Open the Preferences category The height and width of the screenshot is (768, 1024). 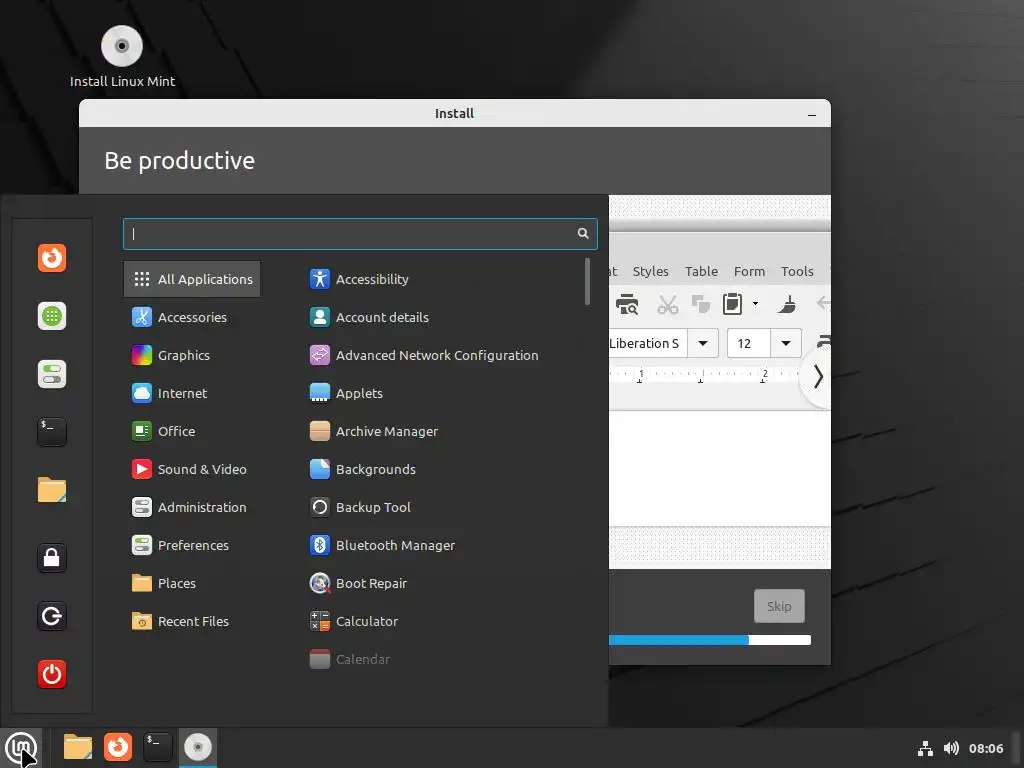click(x=192, y=545)
